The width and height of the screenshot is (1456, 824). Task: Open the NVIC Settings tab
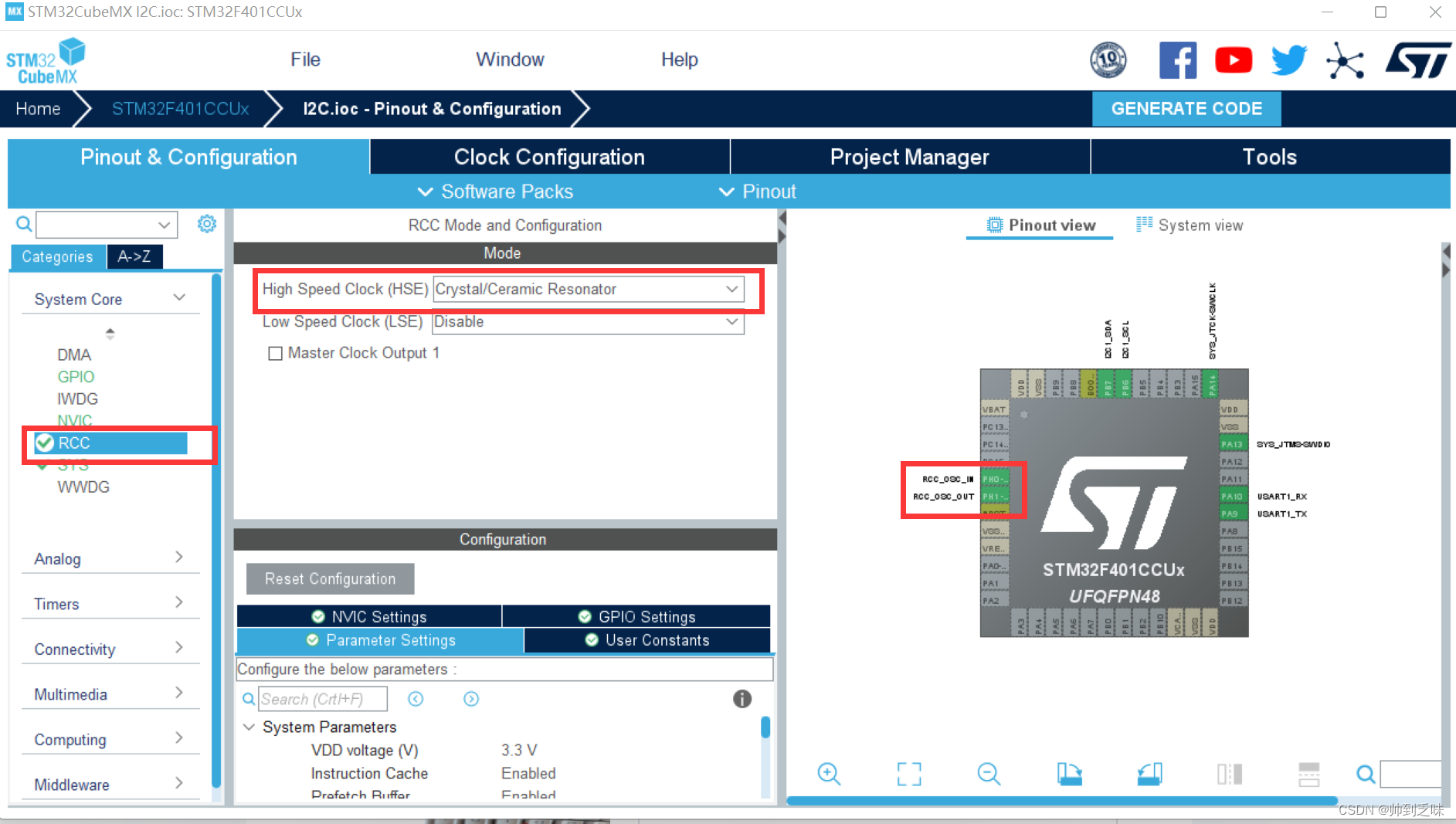tap(369, 616)
